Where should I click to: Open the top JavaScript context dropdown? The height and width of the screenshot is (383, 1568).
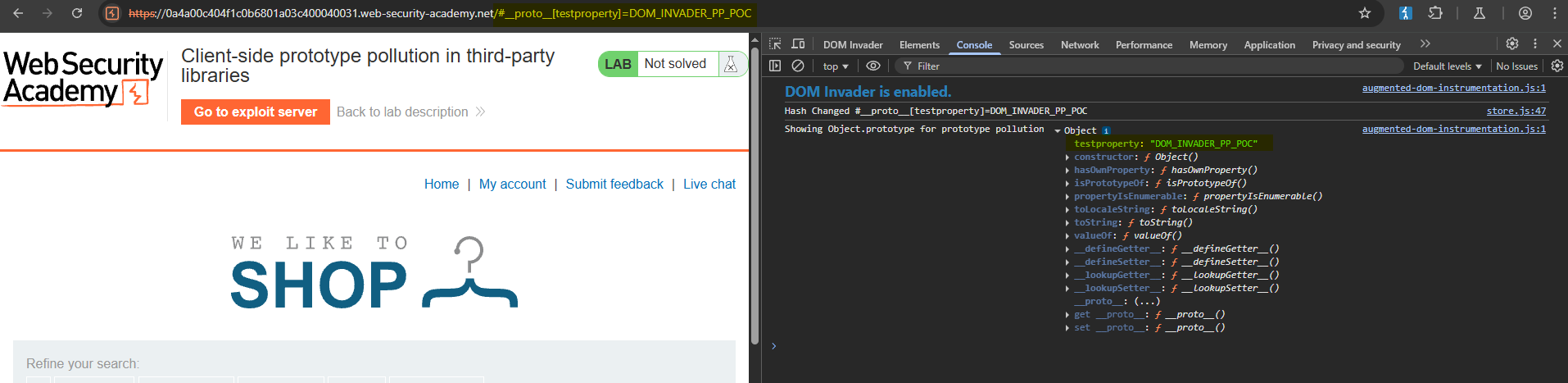[x=836, y=66]
